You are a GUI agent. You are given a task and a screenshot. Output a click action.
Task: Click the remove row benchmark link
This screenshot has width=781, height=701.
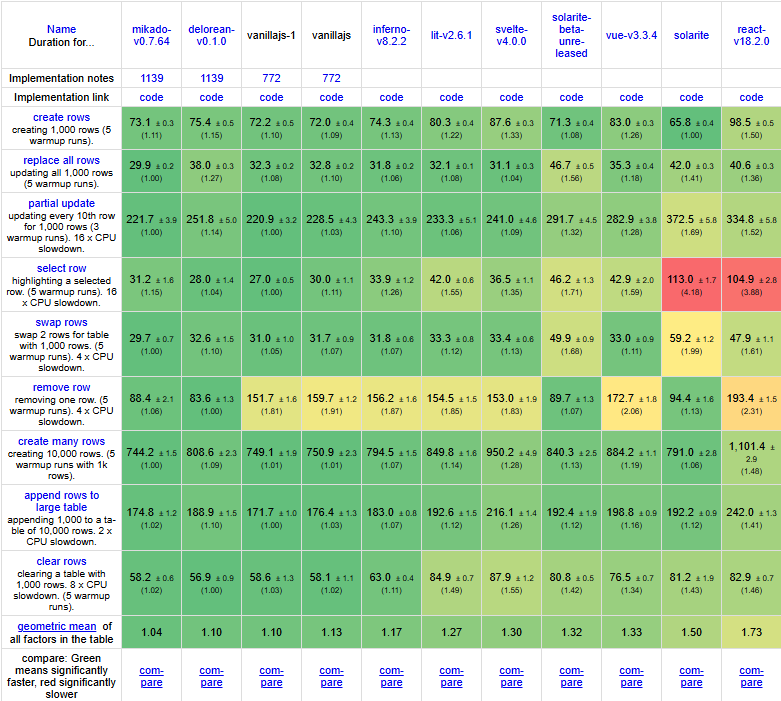pos(61,388)
